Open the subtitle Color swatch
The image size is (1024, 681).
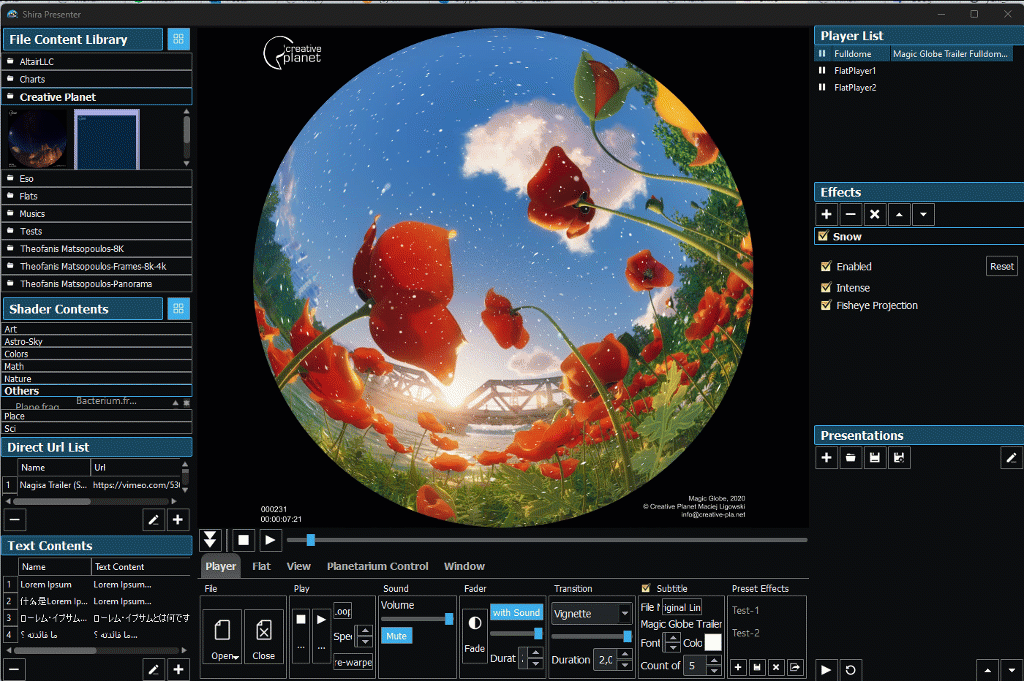[713, 642]
